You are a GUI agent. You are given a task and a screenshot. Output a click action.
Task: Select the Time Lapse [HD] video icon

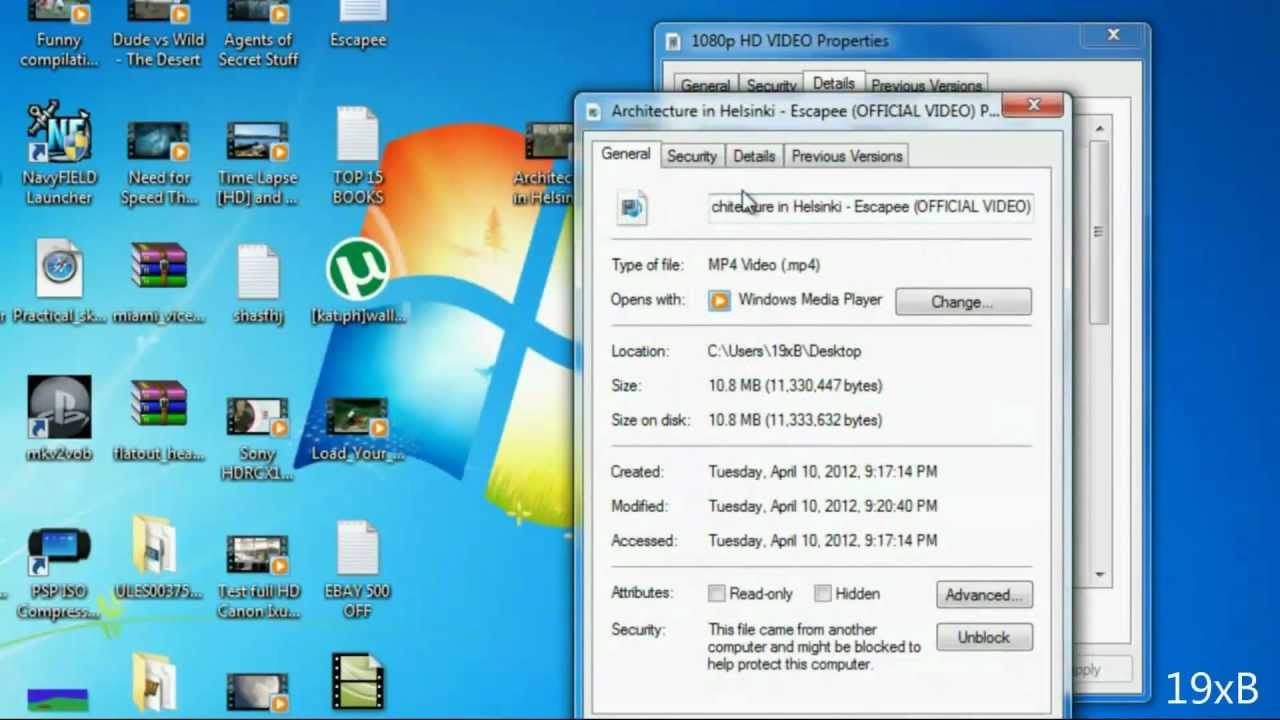point(258,141)
